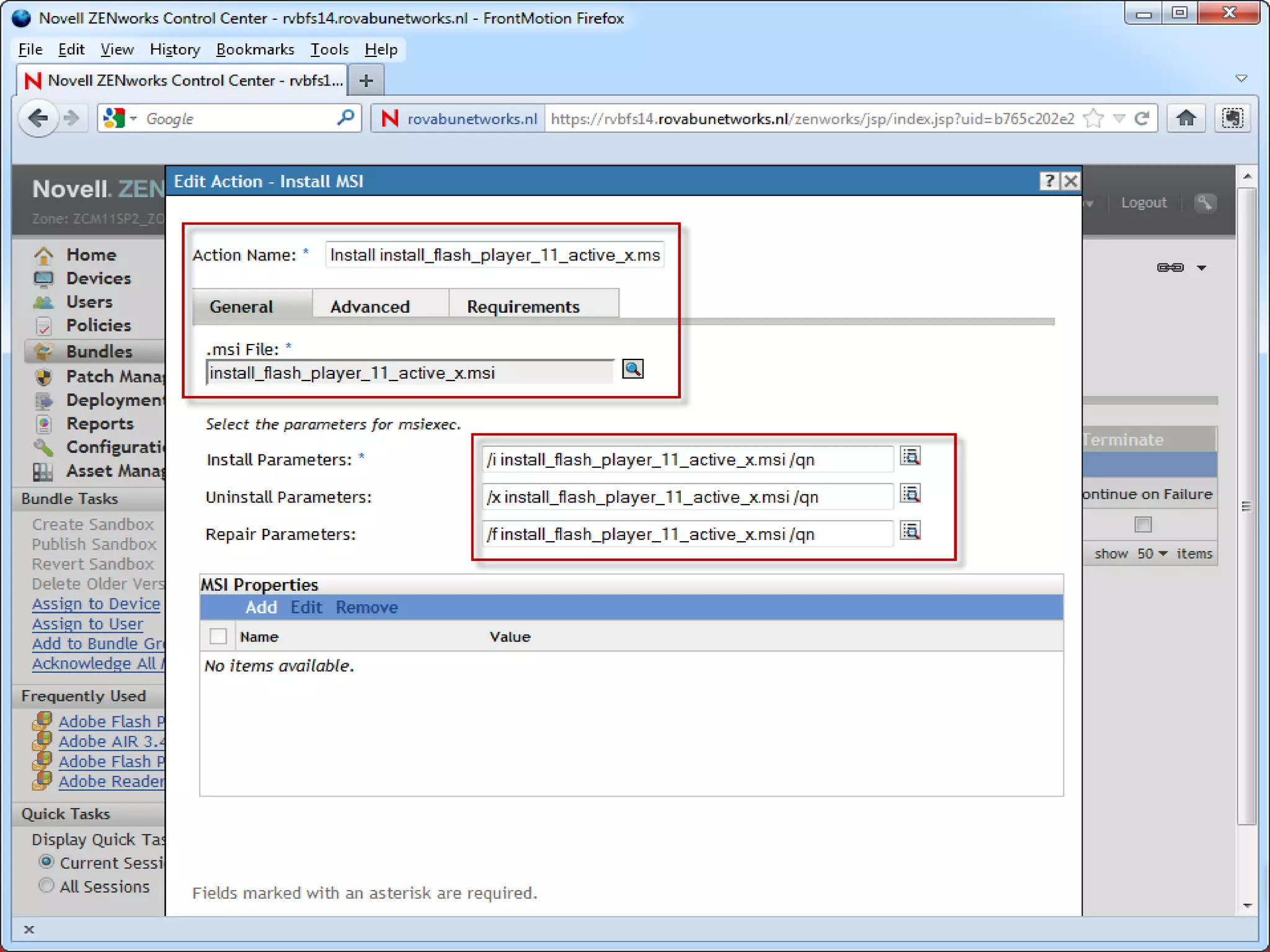The height and width of the screenshot is (952, 1270).
Task: Open the Repair Parameters editor icon
Action: (x=910, y=531)
